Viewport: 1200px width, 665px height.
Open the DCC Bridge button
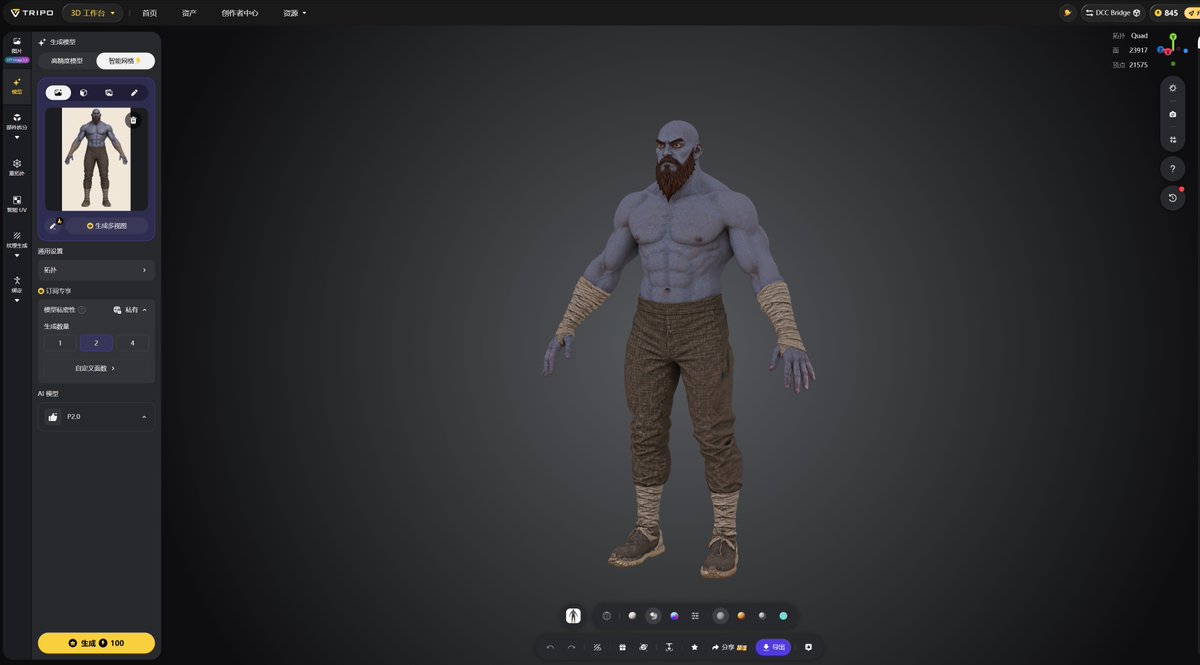(1112, 13)
